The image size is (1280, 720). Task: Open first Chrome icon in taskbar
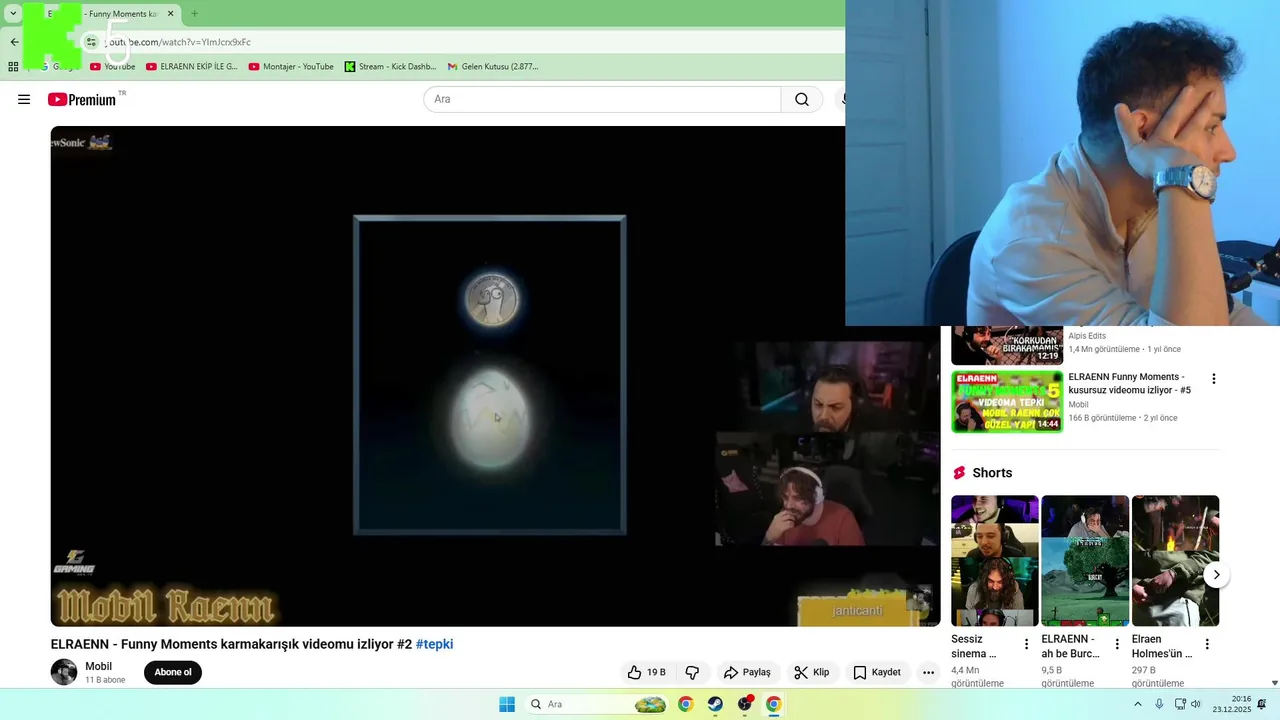point(685,704)
